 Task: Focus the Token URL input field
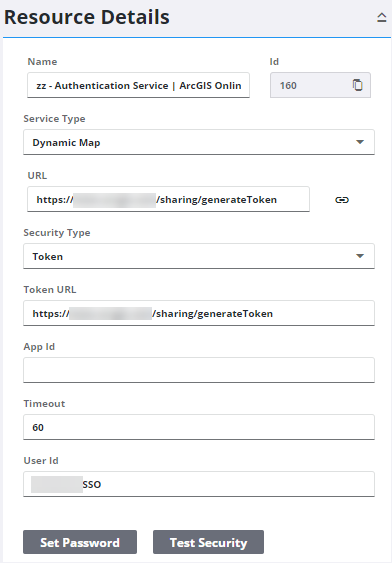[x=199, y=313]
